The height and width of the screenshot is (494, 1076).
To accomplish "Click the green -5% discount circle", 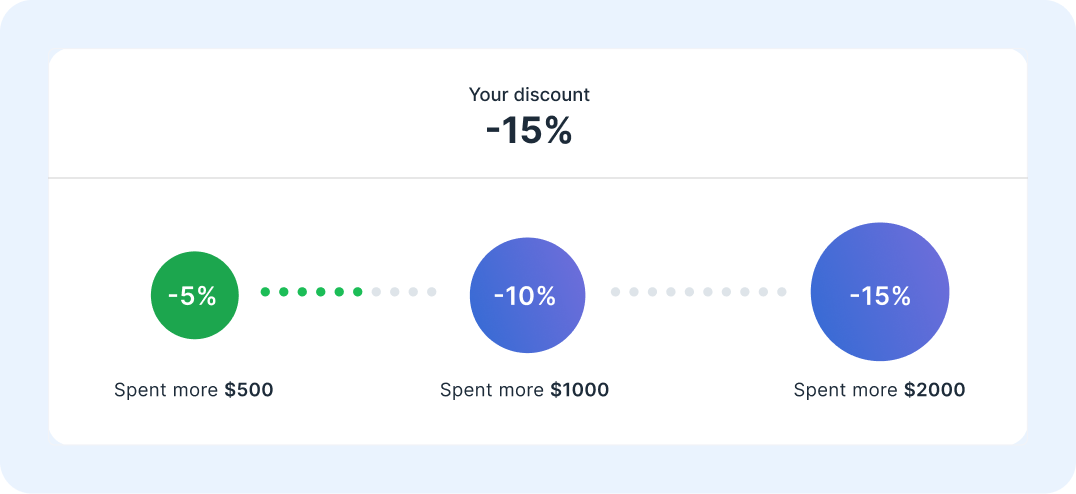I will coord(194,295).
